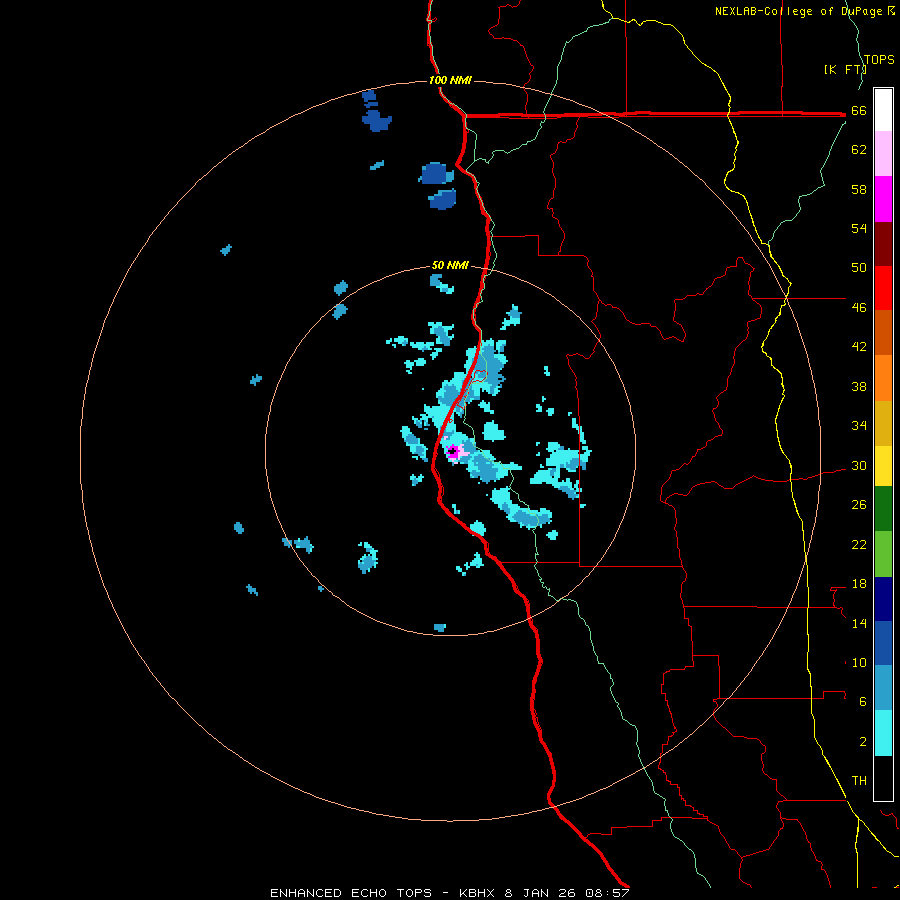The image size is (900, 900).
Task: Click the legend value "30"
Action: coord(859,465)
